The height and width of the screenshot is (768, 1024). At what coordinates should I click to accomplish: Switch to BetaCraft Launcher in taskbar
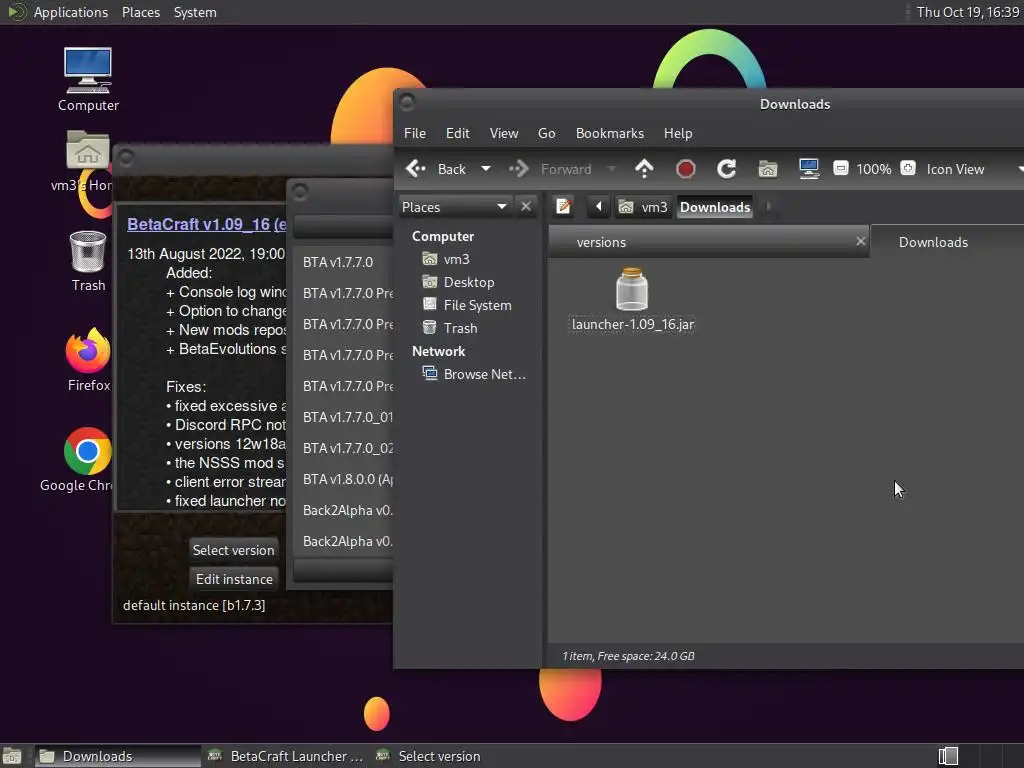click(x=285, y=756)
